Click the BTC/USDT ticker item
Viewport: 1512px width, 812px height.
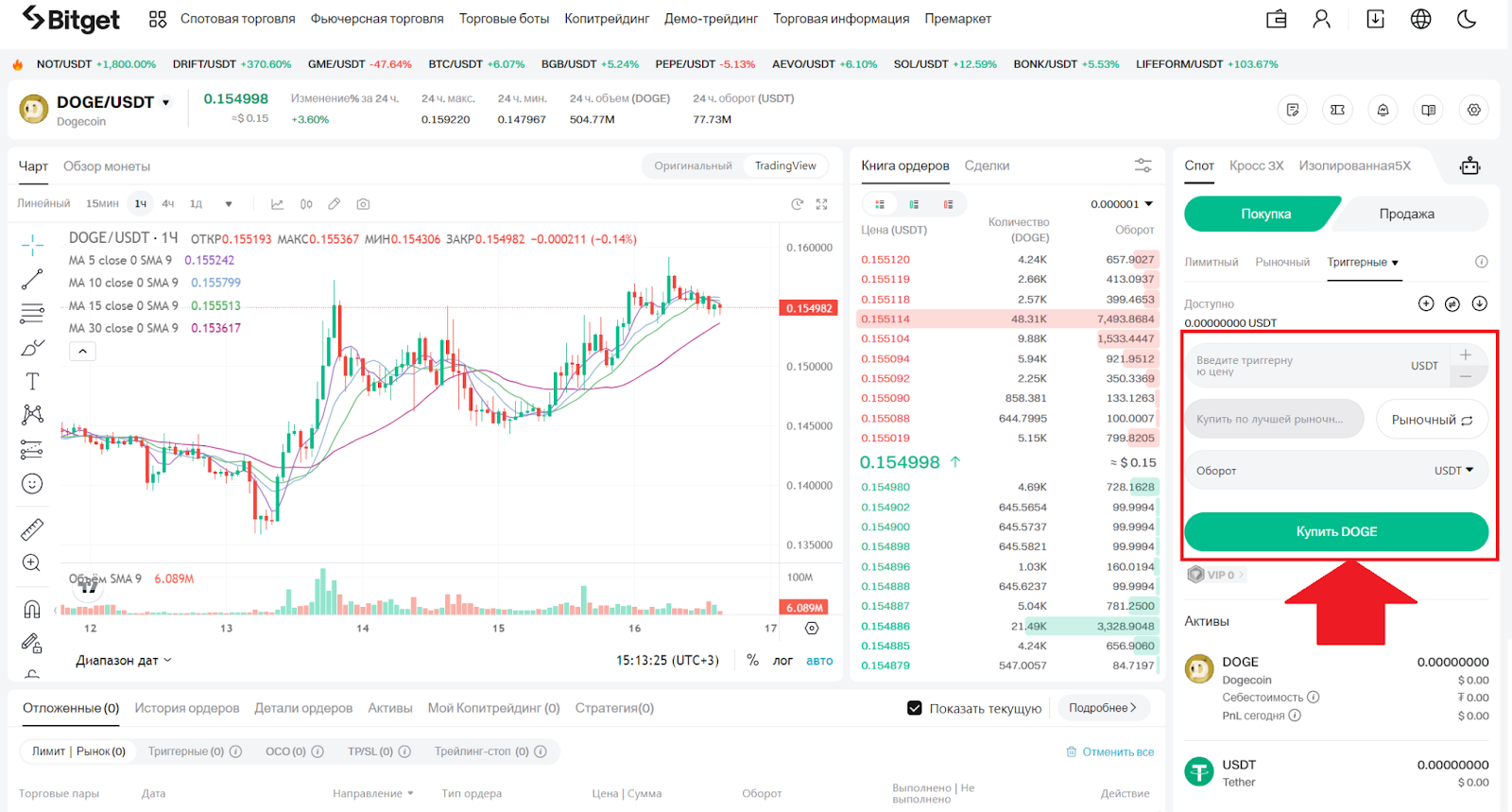coord(476,64)
